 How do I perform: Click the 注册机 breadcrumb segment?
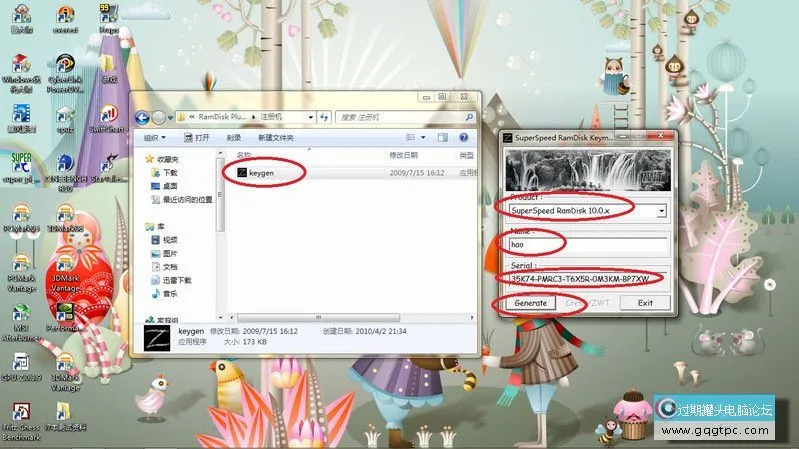271,117
